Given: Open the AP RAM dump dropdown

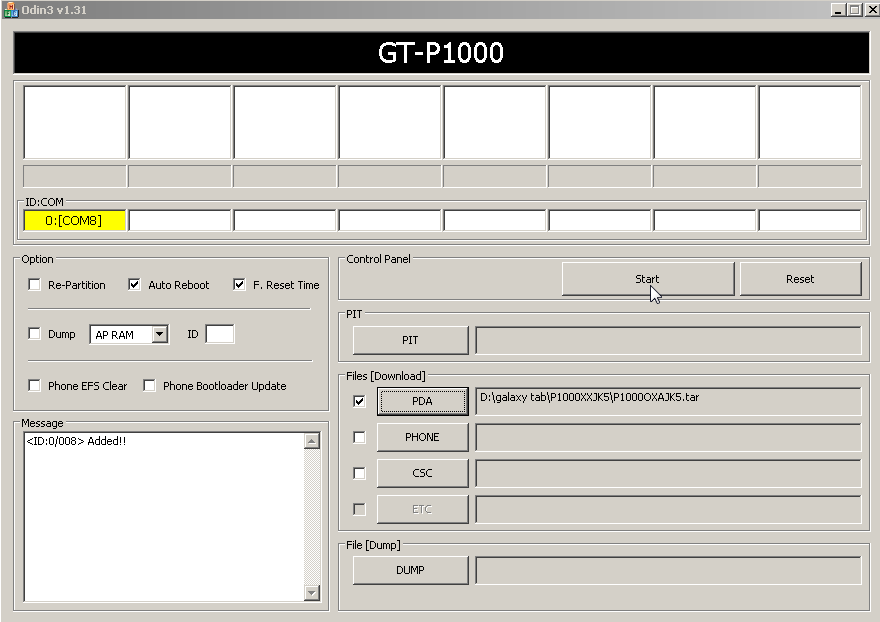Looking at the screenshot, I should point(159,335).
